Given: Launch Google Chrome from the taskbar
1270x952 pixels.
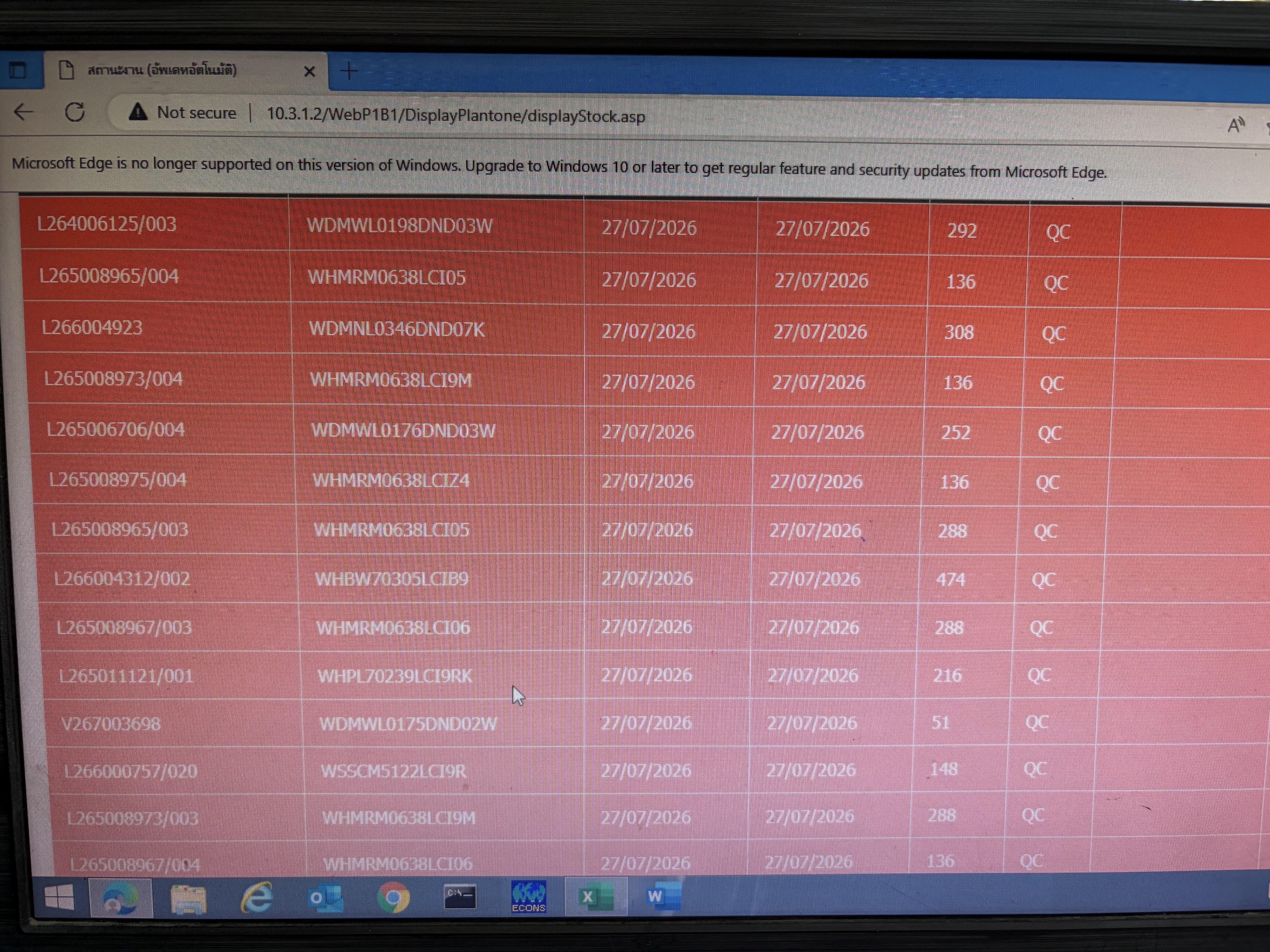Looking at the screenshot, I should pos(393,898).
